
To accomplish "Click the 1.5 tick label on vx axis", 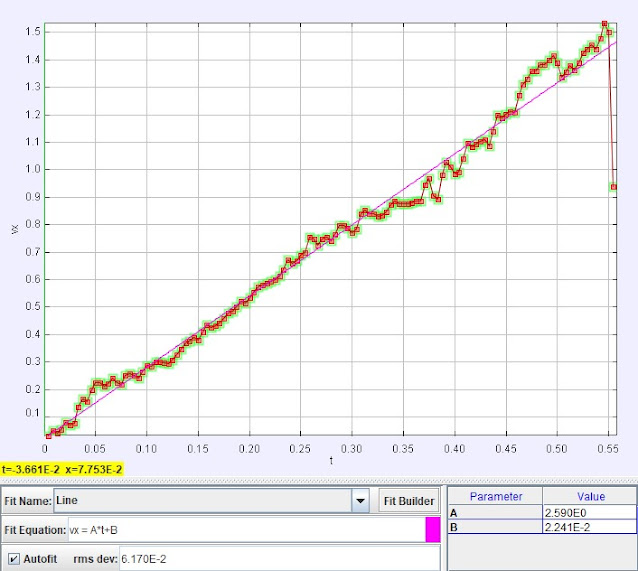I will (33, 32).
